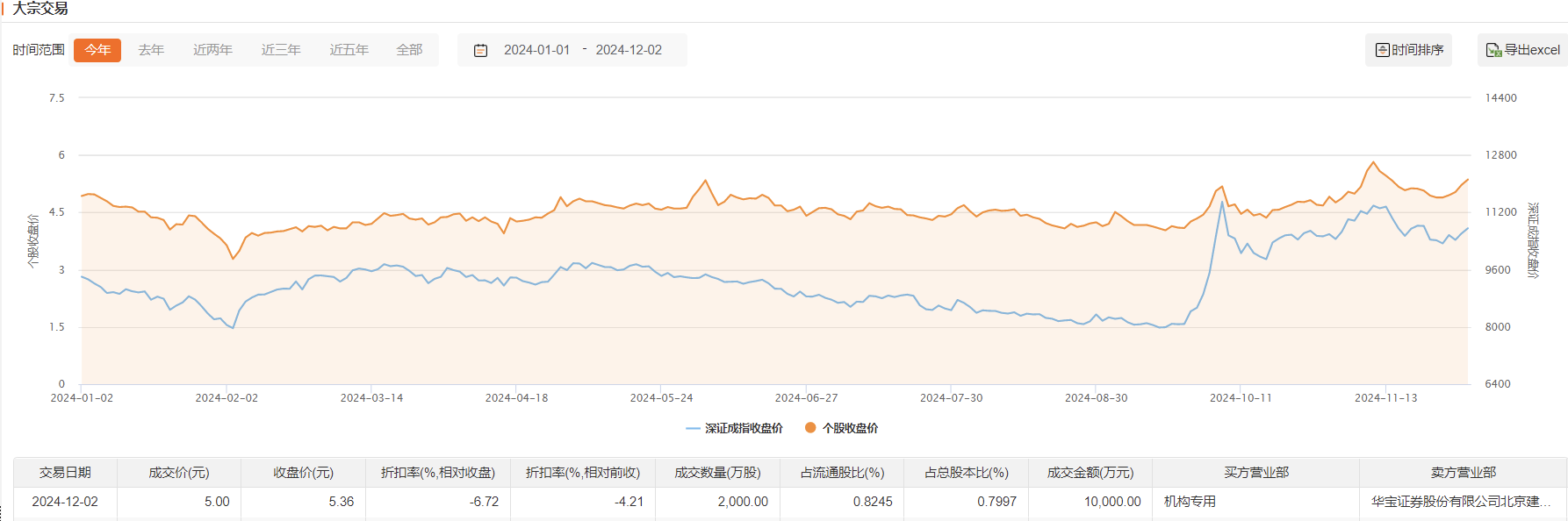Open start date 2024-01-01 picker
The height and width of the screenshot is (521, 1568).
(536, 50)
